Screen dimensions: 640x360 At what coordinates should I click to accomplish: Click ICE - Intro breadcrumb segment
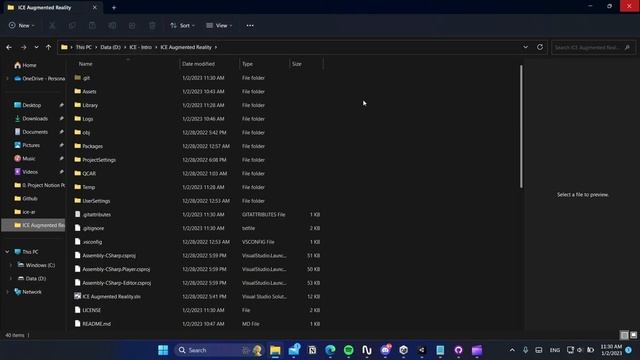click(140, 47)
